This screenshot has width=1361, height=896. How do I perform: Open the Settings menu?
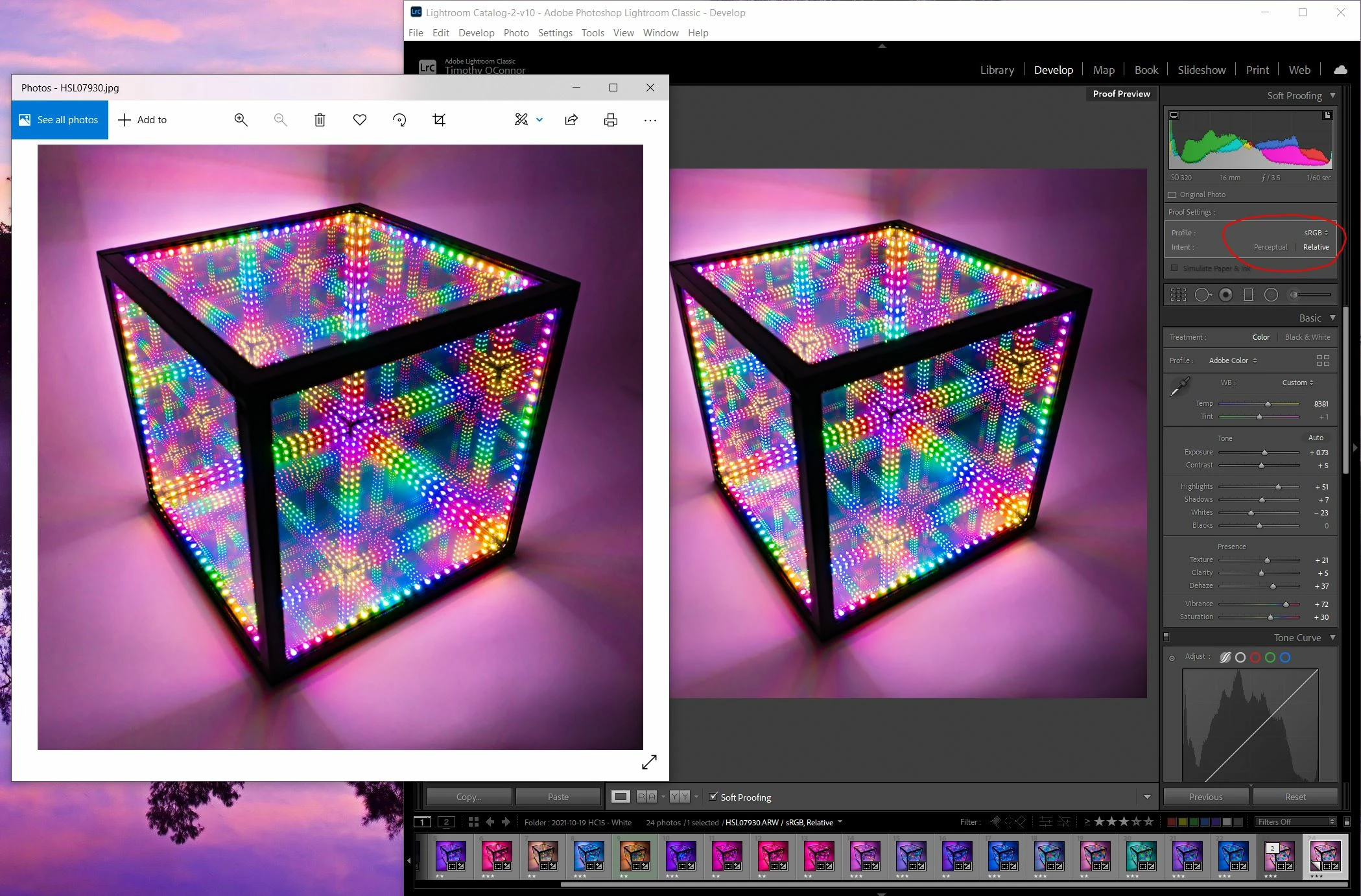click(x=555, y=33)
